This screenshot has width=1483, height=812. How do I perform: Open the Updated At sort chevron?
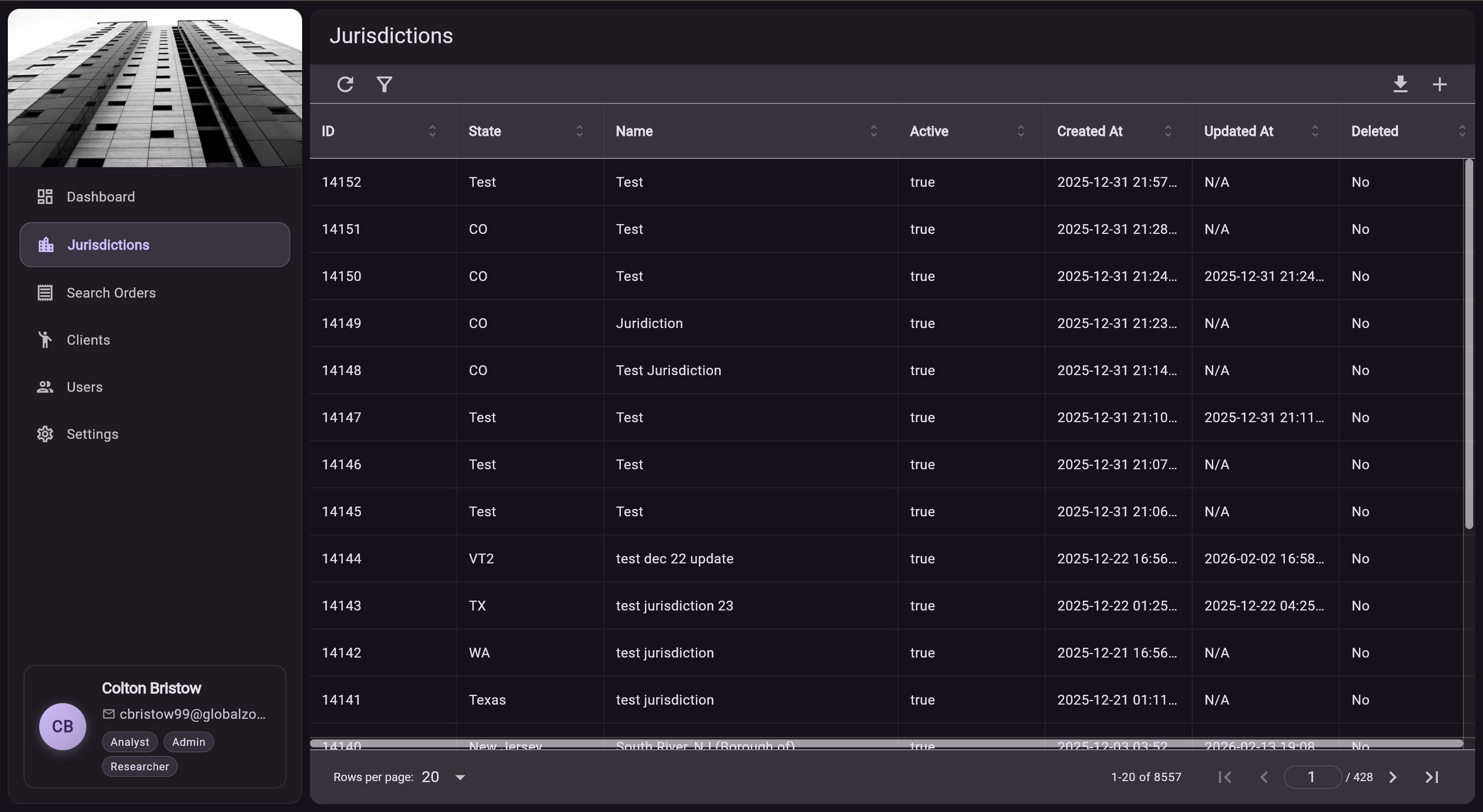click(x=1315, y=130)
